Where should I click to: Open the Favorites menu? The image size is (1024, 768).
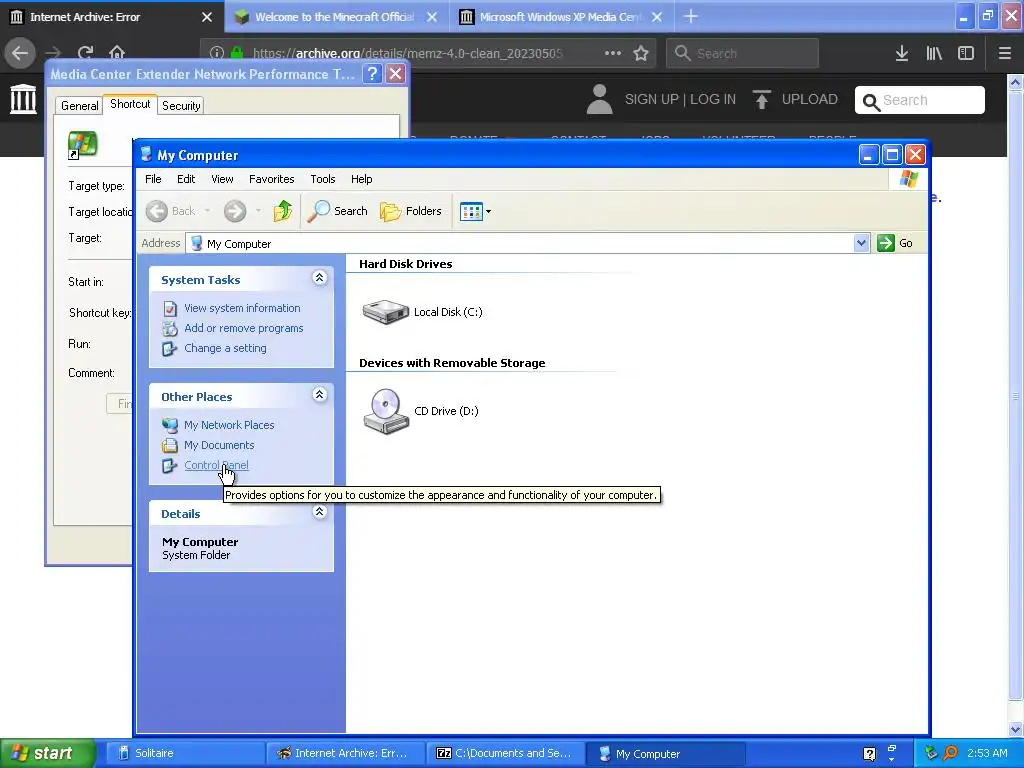tap(272, 179)
